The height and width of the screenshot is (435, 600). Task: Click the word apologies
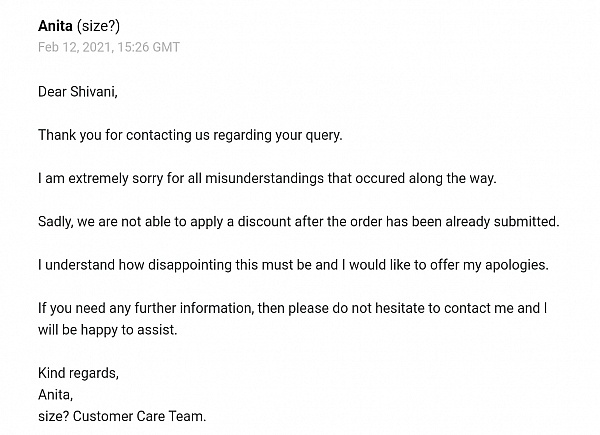click(517, 265)
